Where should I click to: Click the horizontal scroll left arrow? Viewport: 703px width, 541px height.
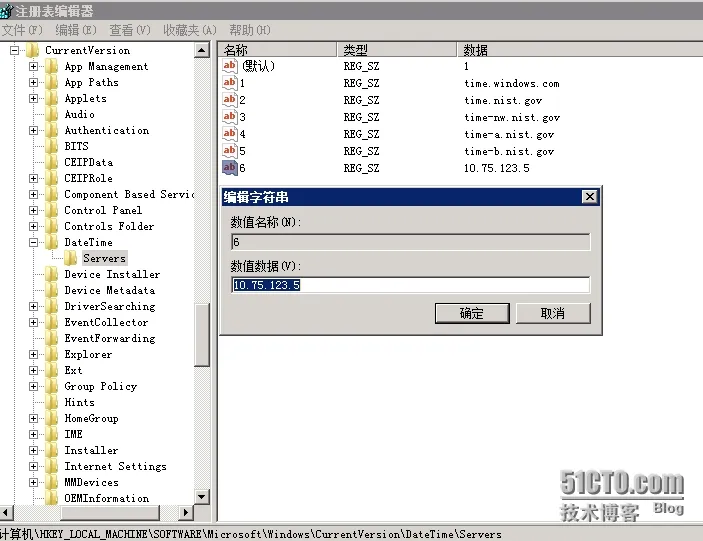[x=6, y=512]
